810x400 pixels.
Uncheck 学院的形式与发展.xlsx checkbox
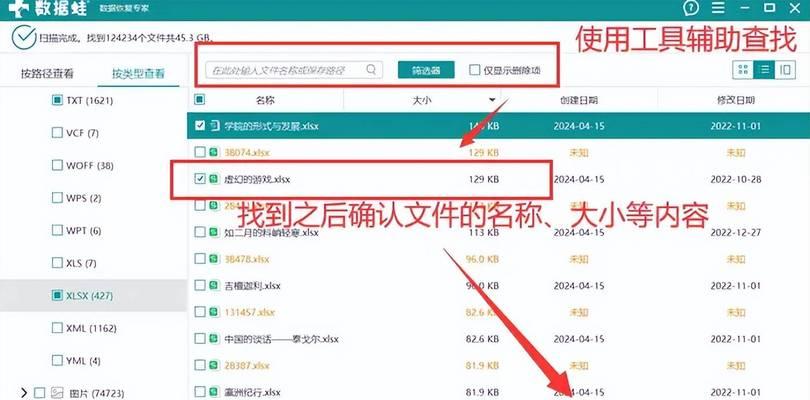pos(199,126)
